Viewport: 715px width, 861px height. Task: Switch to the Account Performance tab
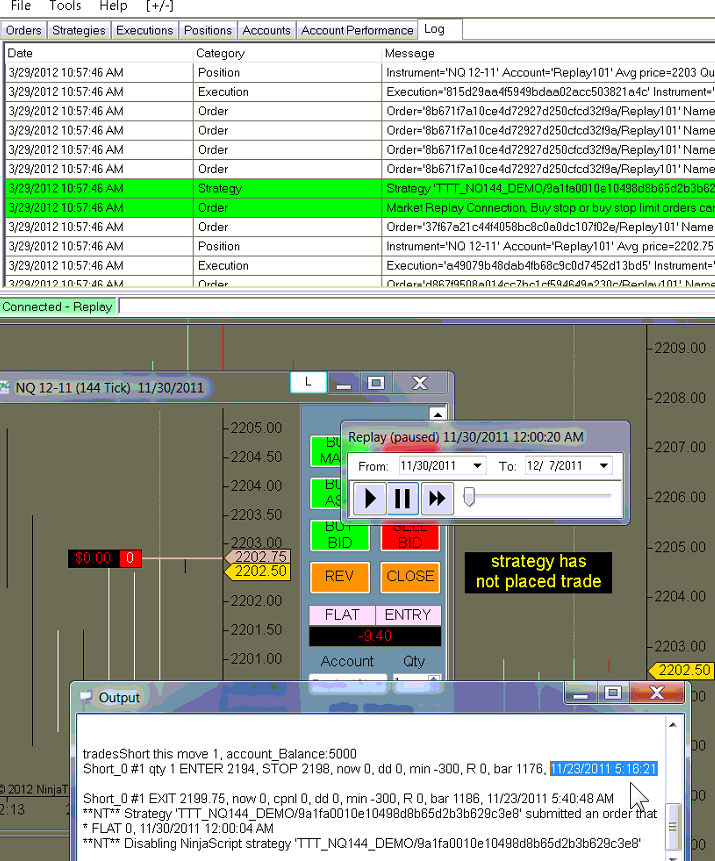point(357,30)
